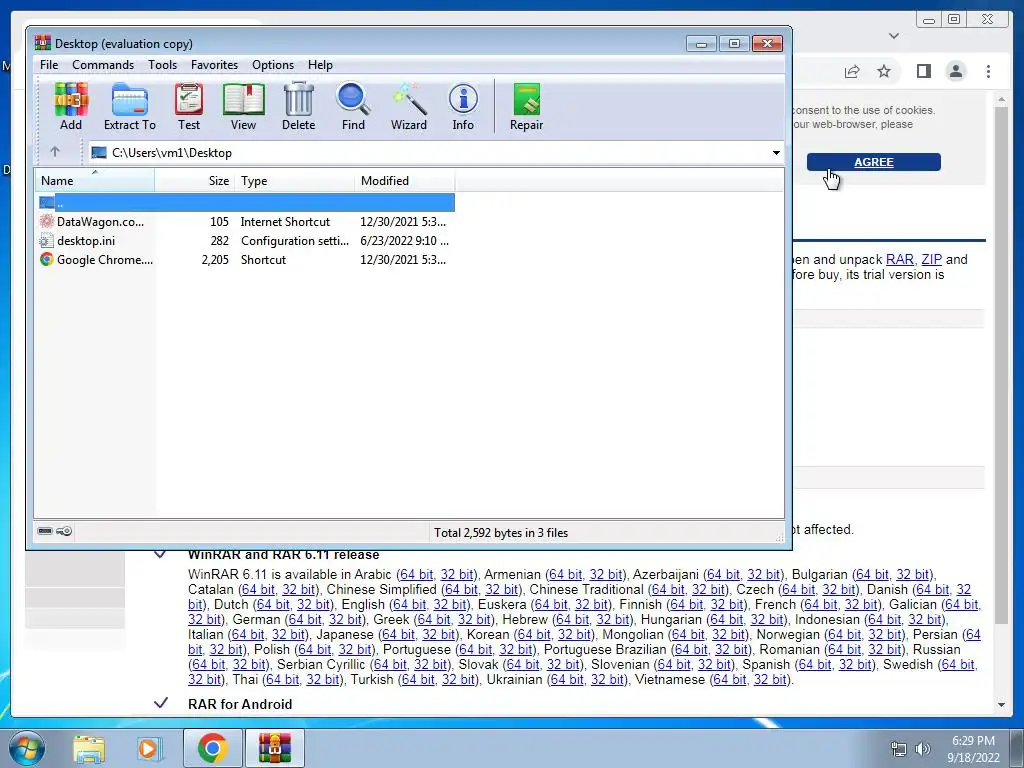Viewport: 1024px width, 768px height.
Task: Open the Commands menu
Action: pyautogui.click(x=103, y=65)
